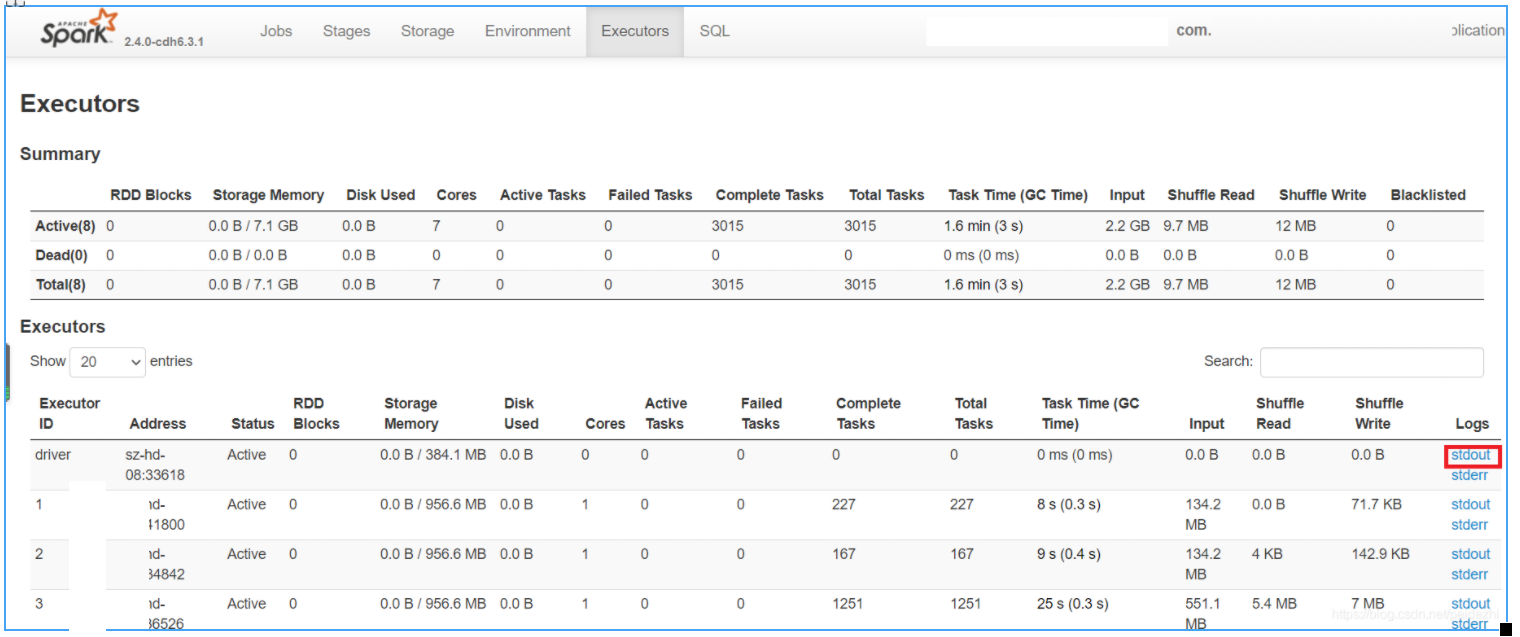The image size is (1520, 637).
Task: Open stdout log for executor 3
Action: [x=1470, y=603]
